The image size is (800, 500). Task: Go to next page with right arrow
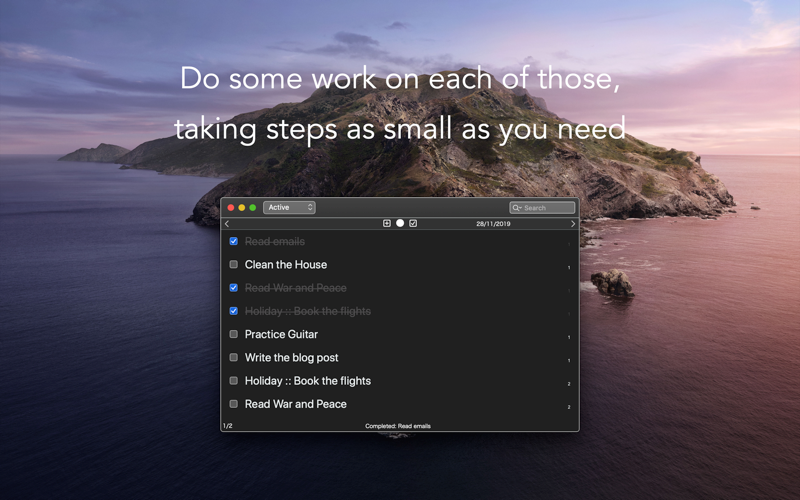click(x=573, y=224)
